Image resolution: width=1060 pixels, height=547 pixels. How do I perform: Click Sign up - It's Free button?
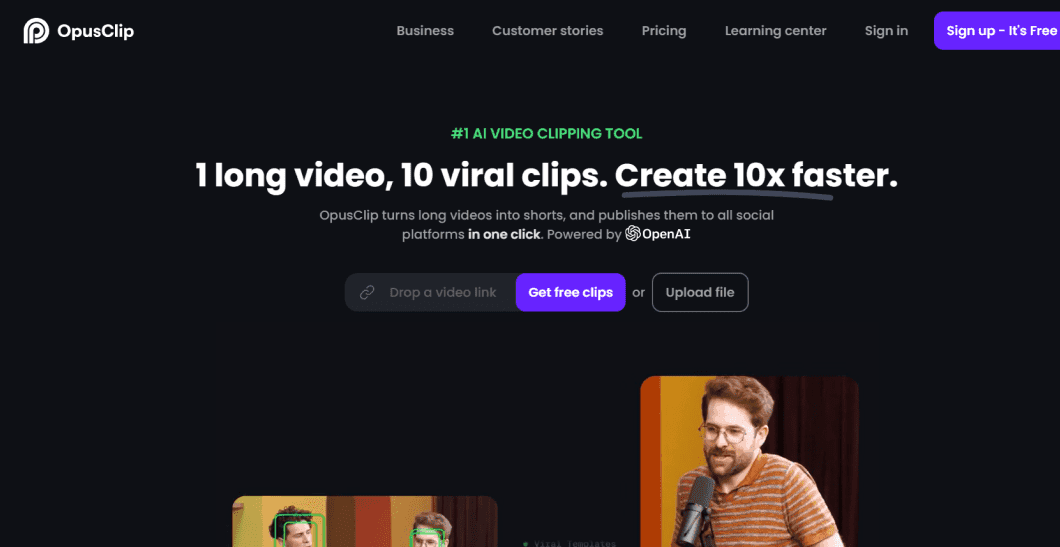pyautogui.click(x=998, y=31)
